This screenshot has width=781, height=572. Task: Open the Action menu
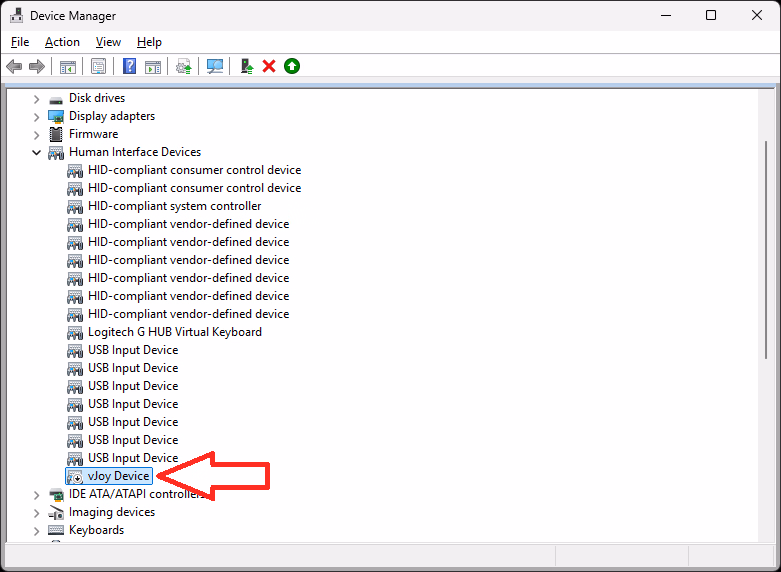(x=62, y=42)
